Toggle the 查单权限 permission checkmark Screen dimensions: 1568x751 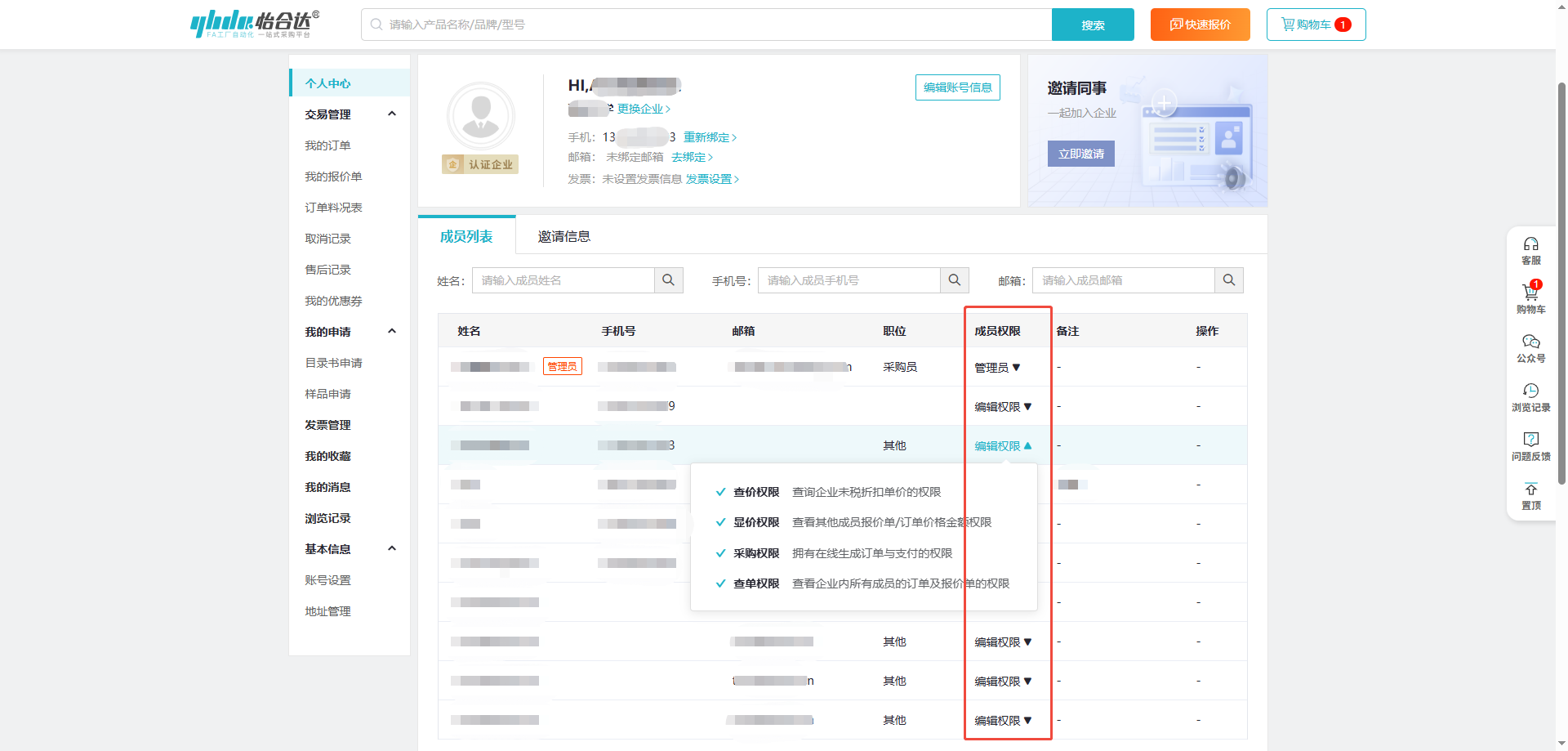pyautogui.click(x=721, y=583)
